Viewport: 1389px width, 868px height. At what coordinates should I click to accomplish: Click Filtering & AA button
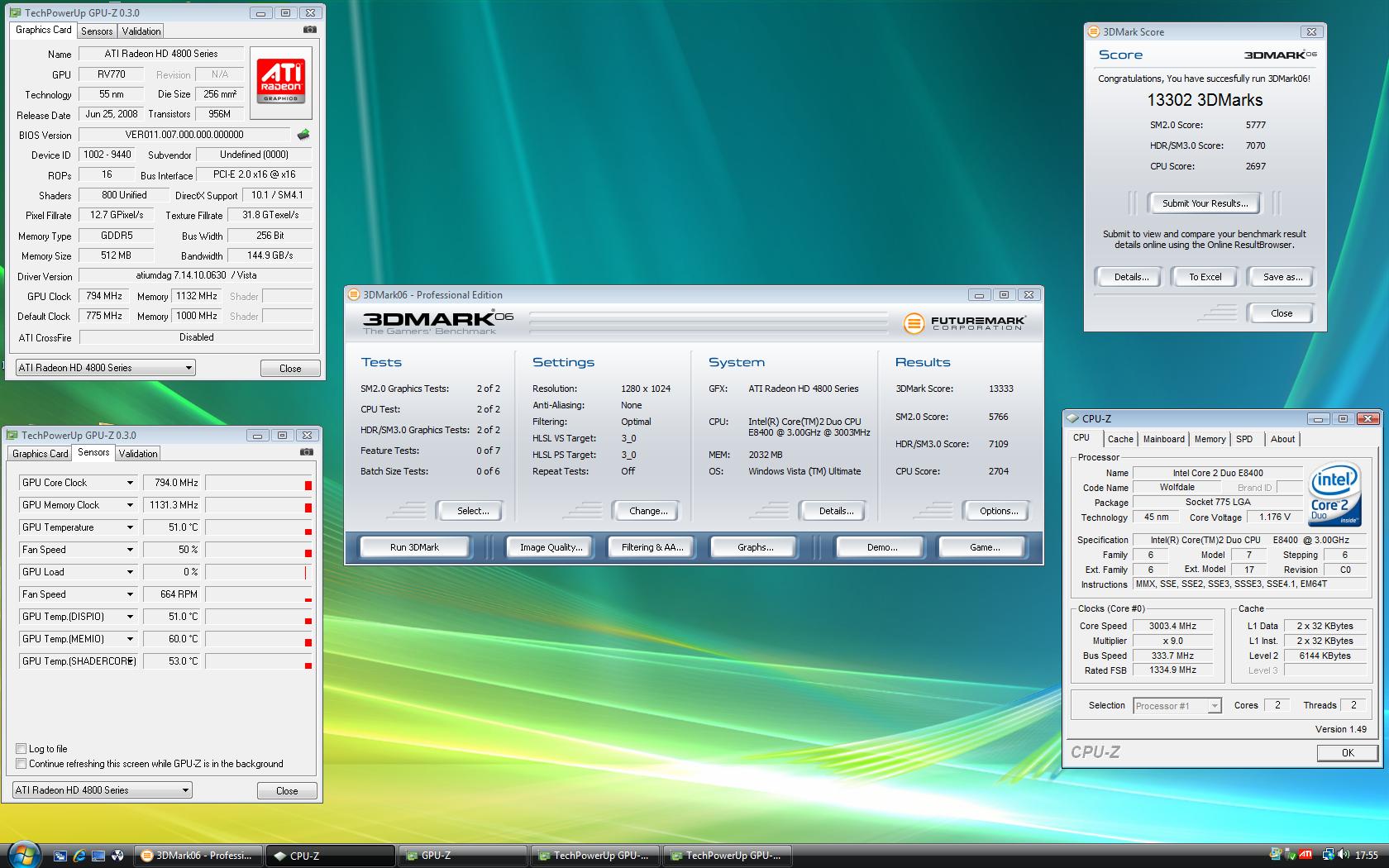point(652,547)
